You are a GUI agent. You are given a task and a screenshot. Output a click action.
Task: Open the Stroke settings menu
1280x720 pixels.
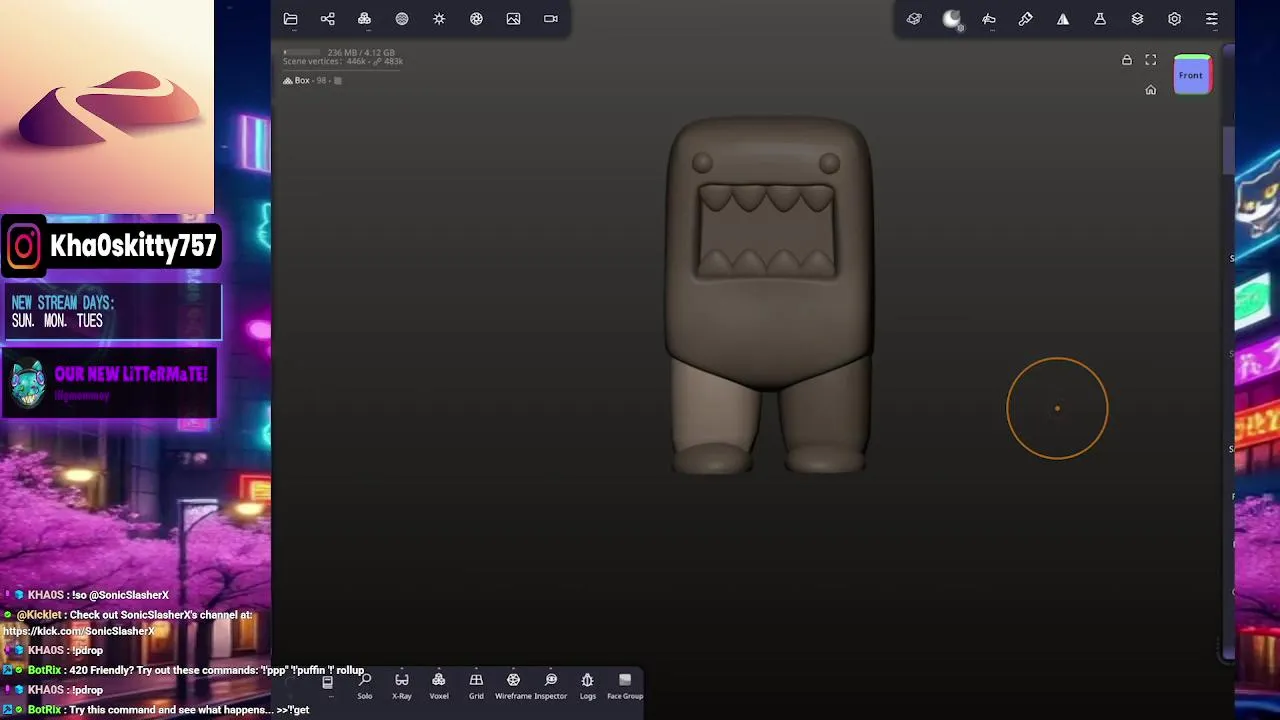click(x=989, y=19)
